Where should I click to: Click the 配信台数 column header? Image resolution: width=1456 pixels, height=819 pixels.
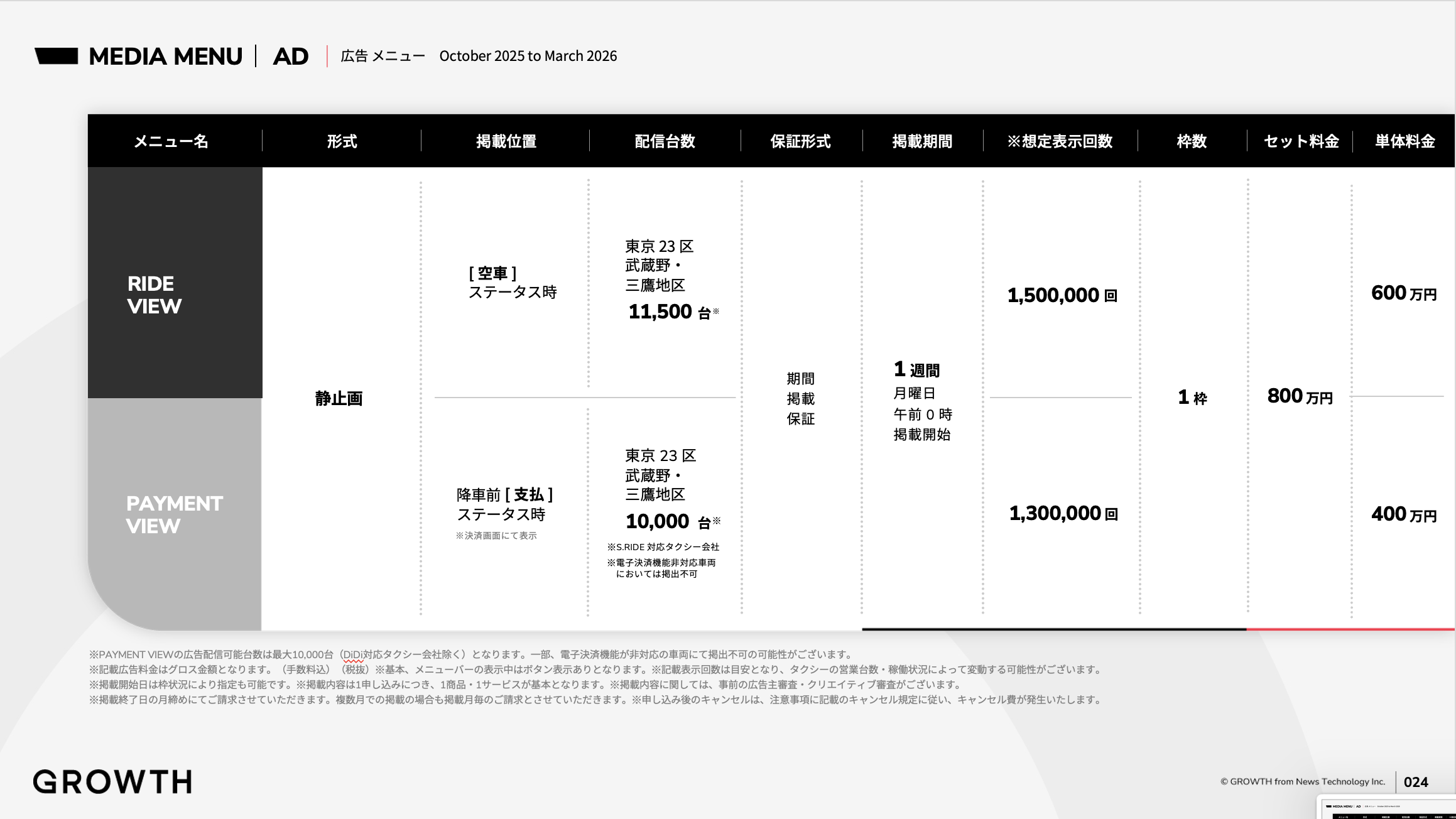pyautogui.click(x=665, y=141)
